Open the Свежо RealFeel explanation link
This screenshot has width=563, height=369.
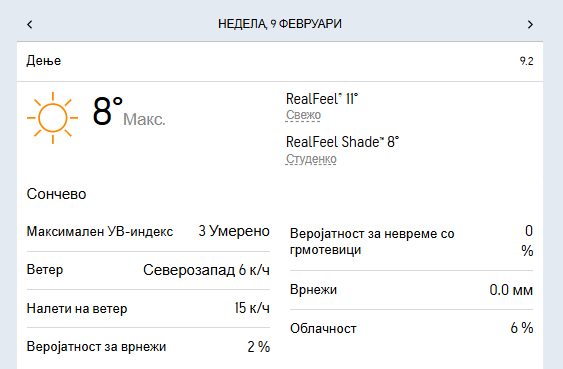(303, 115)
